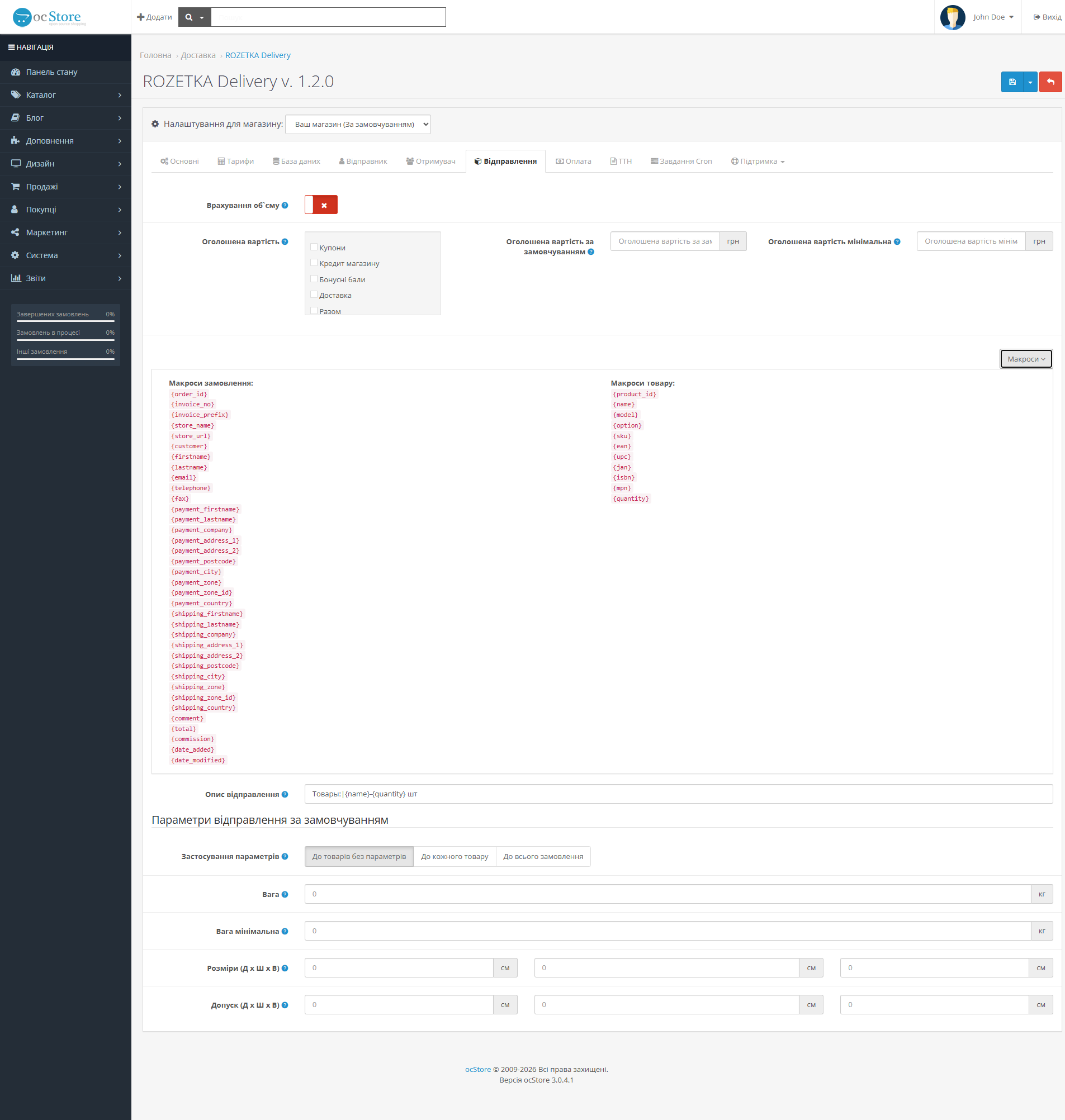
Task: Open Панель стану dashboard menu item
Action: (x=65, y=72)
